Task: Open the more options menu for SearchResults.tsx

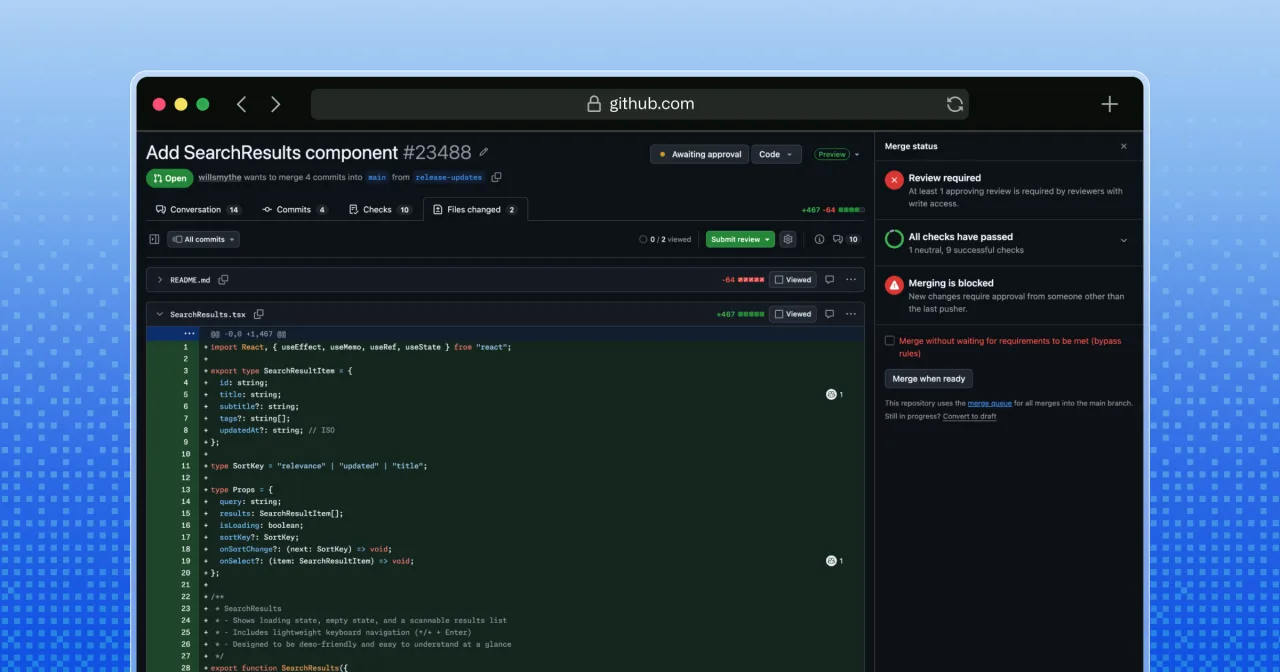Action: [x=851, y=314]
